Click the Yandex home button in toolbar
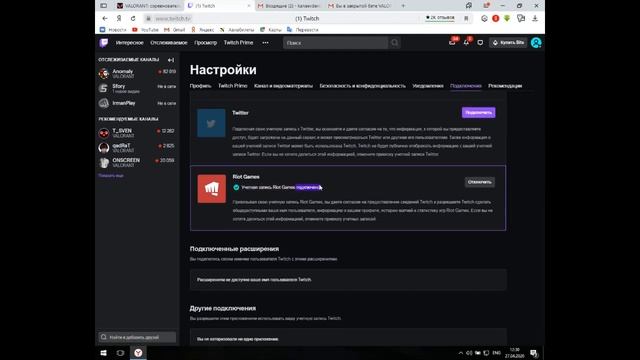This screenshot has height=360, width=640. [119, 18]
